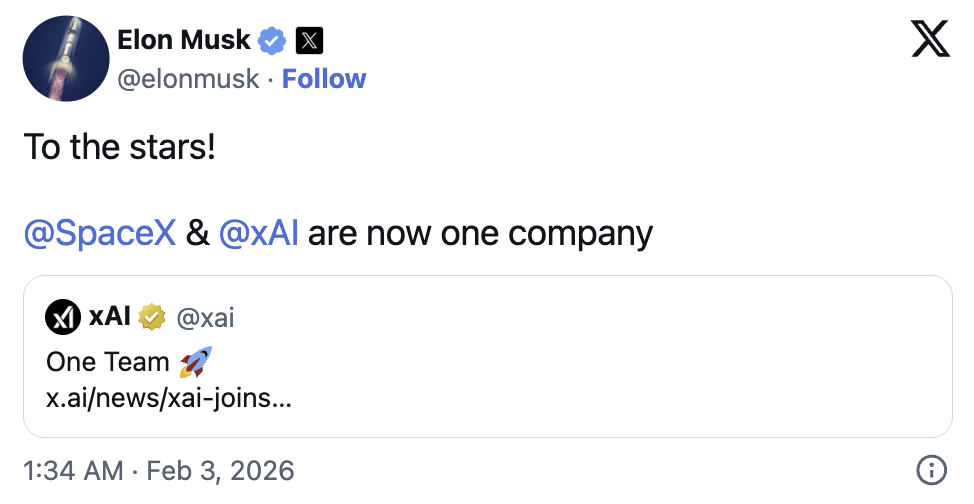The width and height of the screenshot is (974, 504).
Task: Click the "To the stars!" tweet text
Action: (x=119, y=147)
